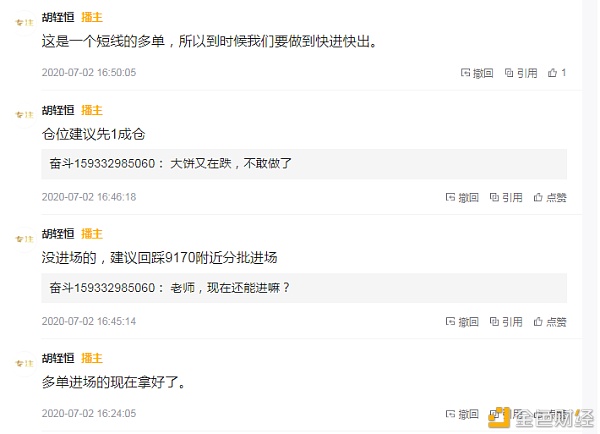Open avatar beside 多单进场的现在拿好了 message

tap(24, 364)
